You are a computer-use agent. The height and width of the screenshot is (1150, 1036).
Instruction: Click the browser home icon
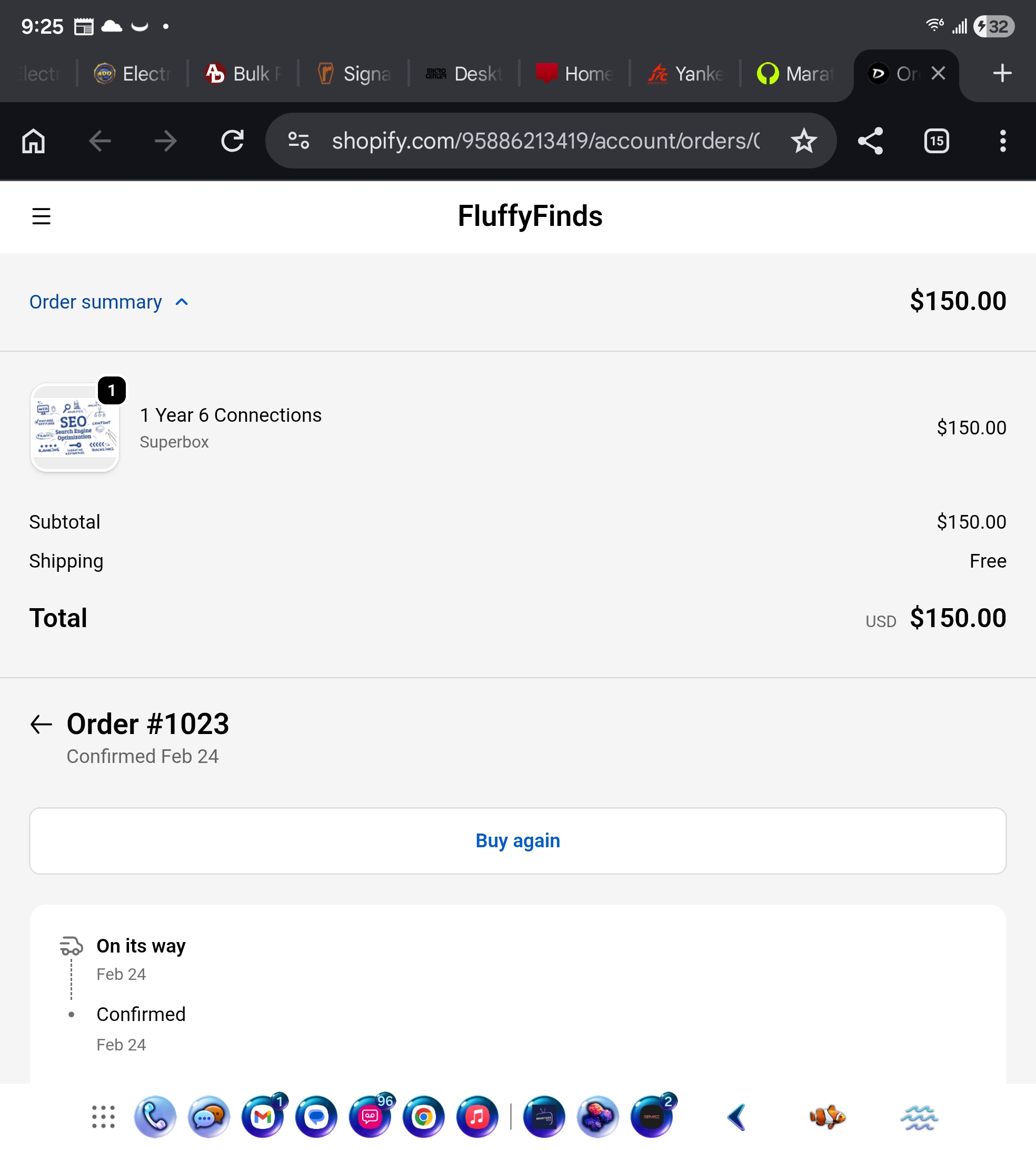click(x=34, y=141)
